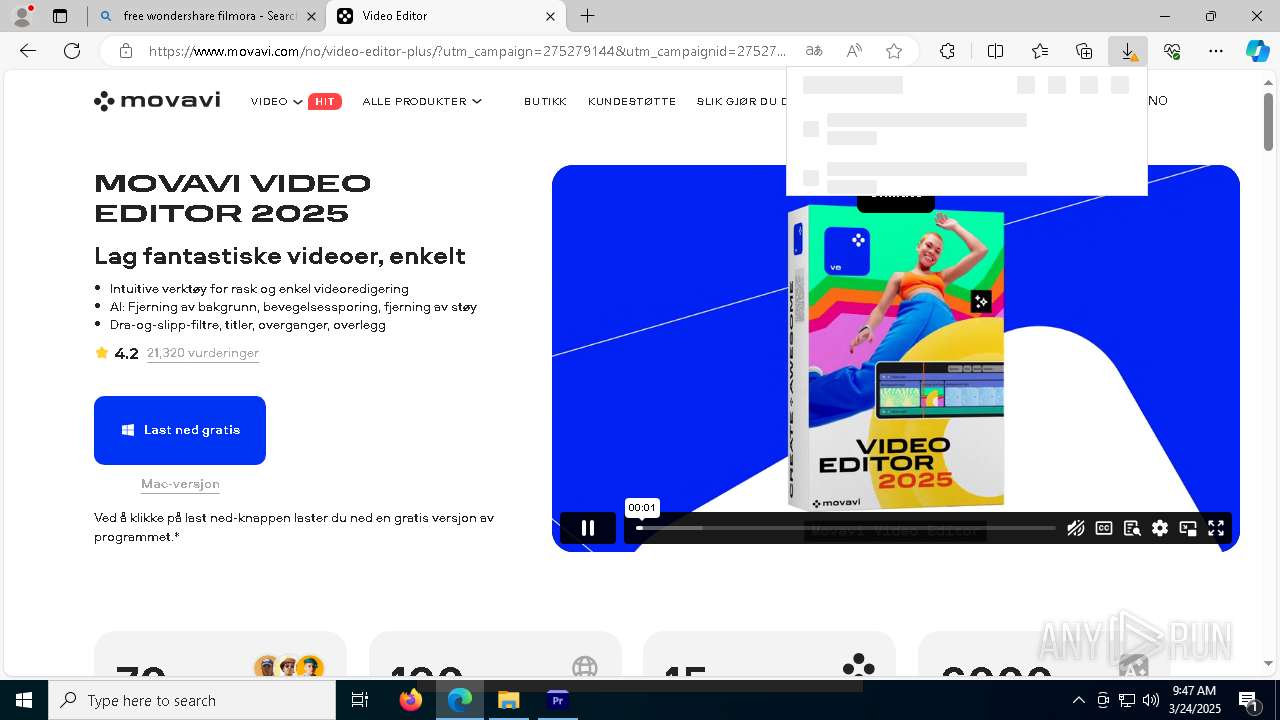Toggle the Downloads panel button
This screenshot has height=720, width=1280.
1128,51
